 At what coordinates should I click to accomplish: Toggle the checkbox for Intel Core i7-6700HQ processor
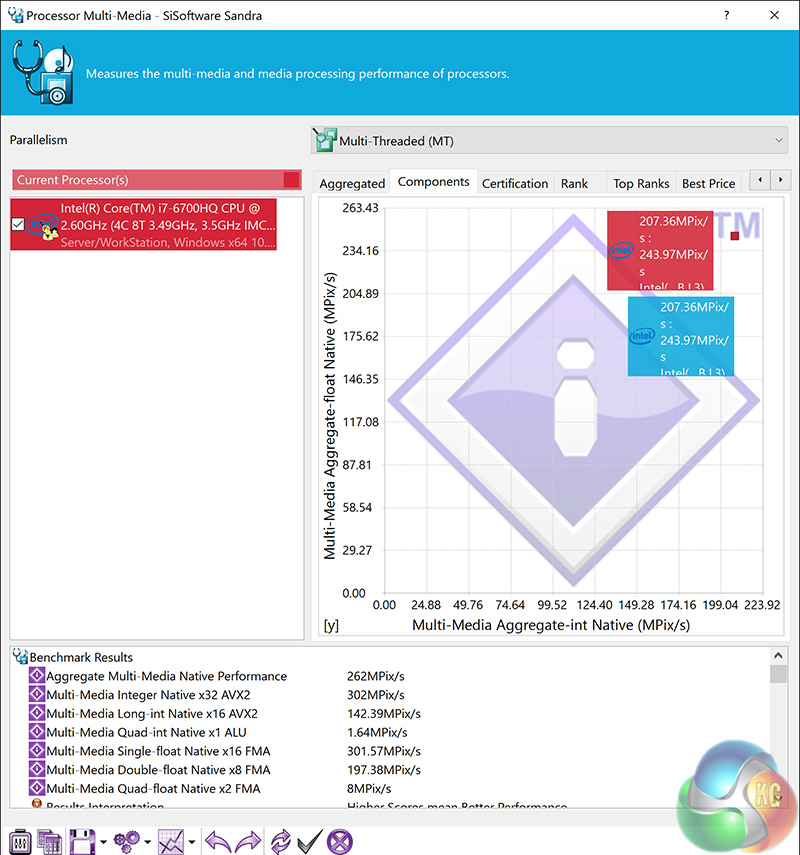18,224
